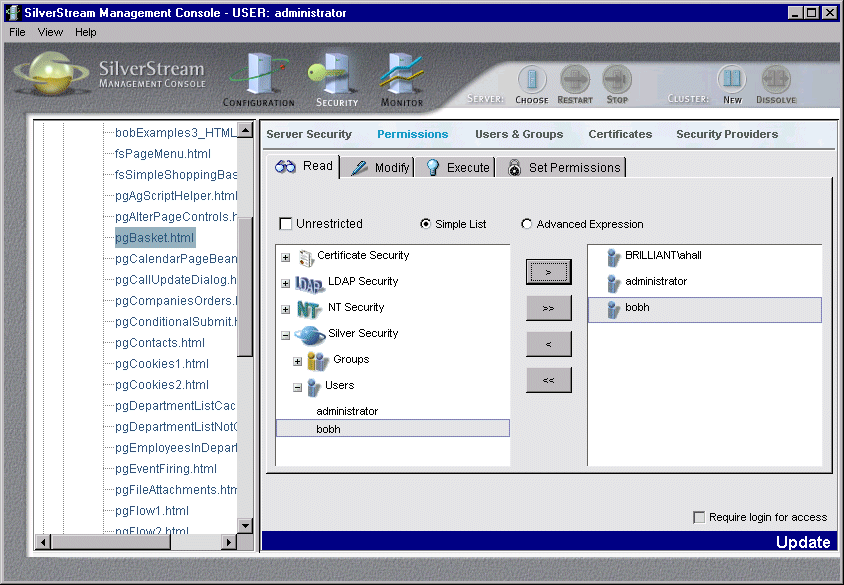Switch to the Server Security tab
The image size is (844, 585).
pyautogui.click(x=309, y=134)
